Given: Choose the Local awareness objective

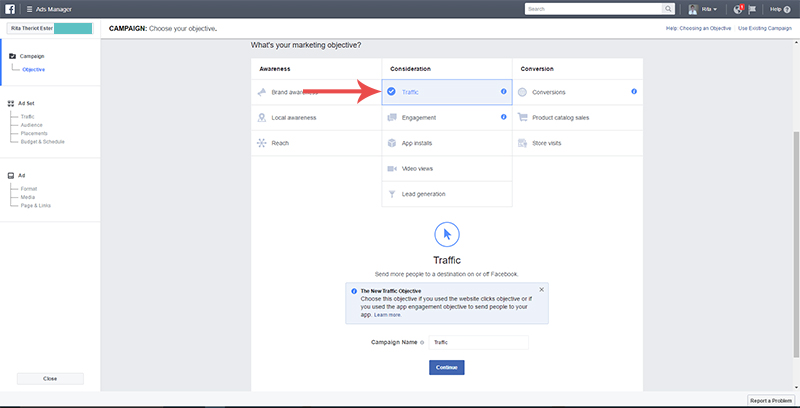Looking at the screenshot, I should 316,118.
